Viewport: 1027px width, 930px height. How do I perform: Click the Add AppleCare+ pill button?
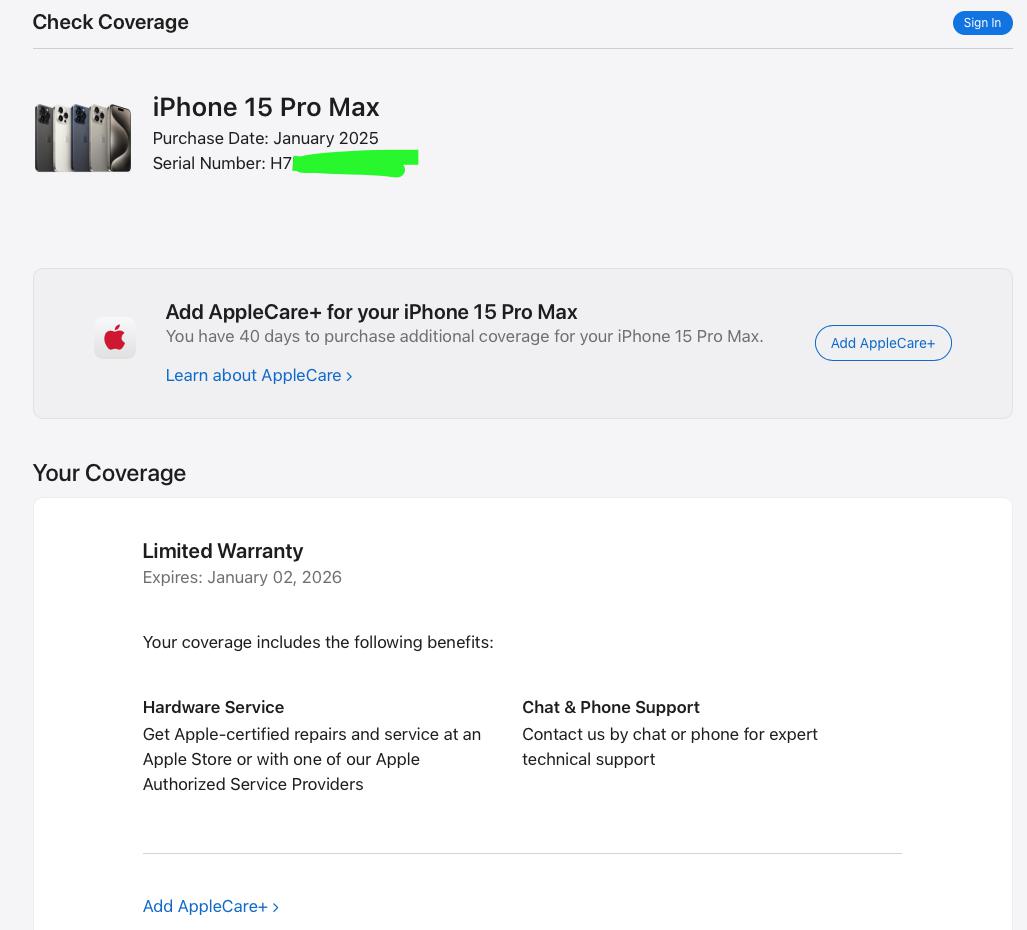point(883,343)
